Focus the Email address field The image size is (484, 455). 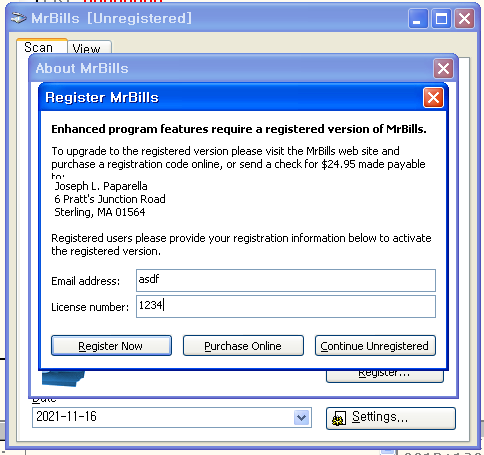(x=286, y=280)
